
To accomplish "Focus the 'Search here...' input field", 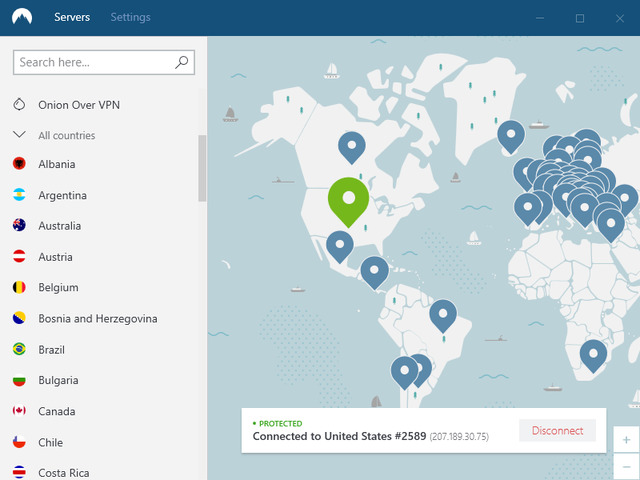I will pyautogui.click(x=104, y=62).
